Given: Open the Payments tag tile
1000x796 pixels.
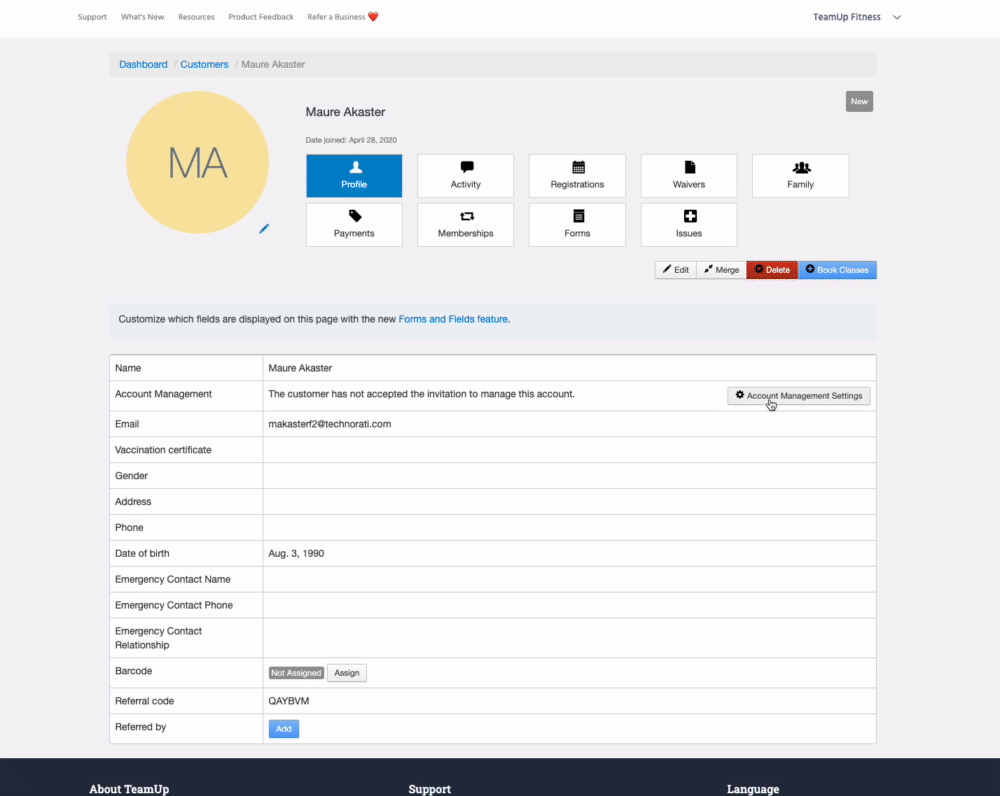Looking at the screenshot, I should (354, 225).
